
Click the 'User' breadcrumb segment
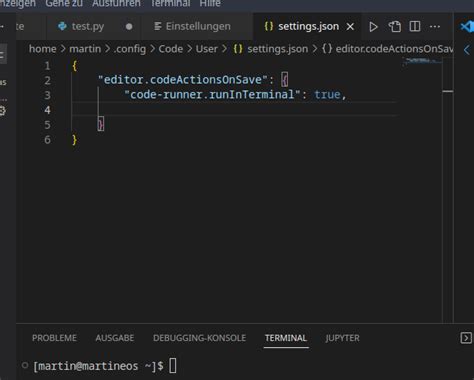tap(207, 49)
